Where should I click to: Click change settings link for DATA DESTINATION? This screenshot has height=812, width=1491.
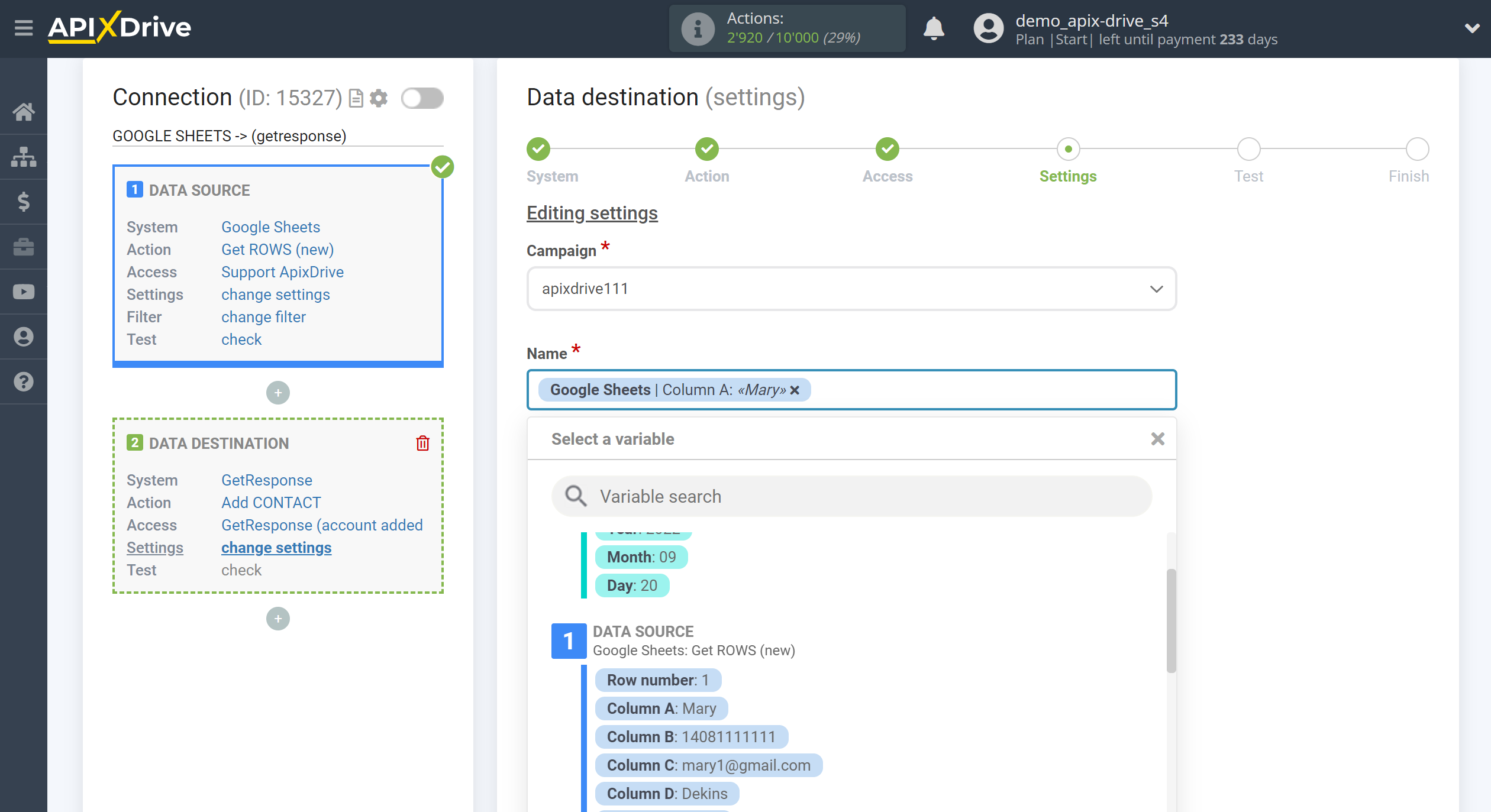click(x=276, y=547)
